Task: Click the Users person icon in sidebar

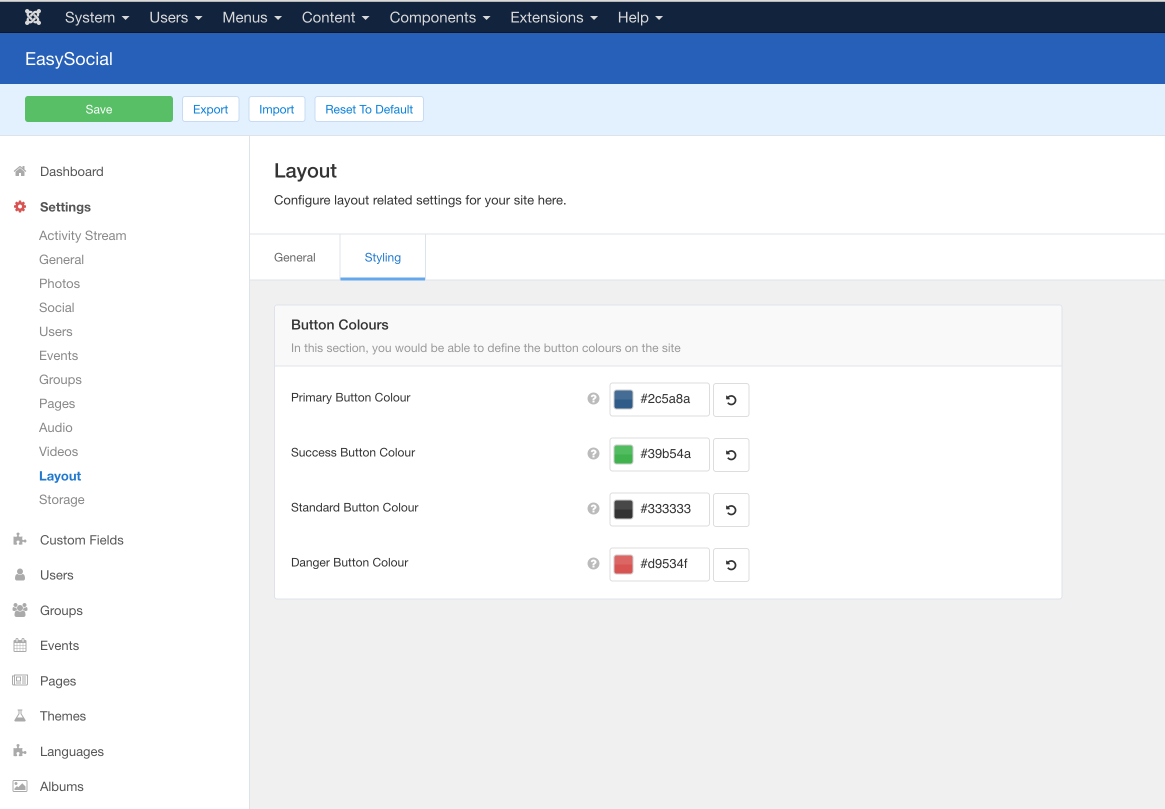Action: (x=20, y=574)
